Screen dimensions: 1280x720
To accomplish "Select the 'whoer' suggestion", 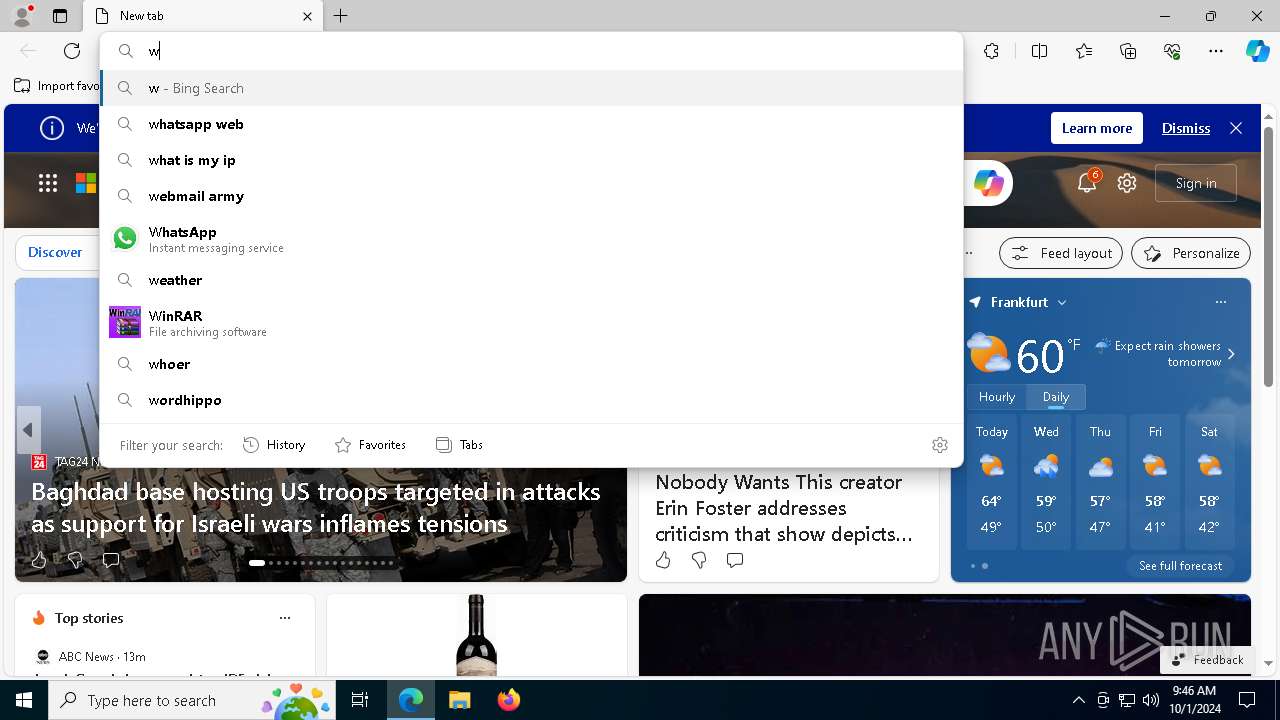I will [531, 364].
